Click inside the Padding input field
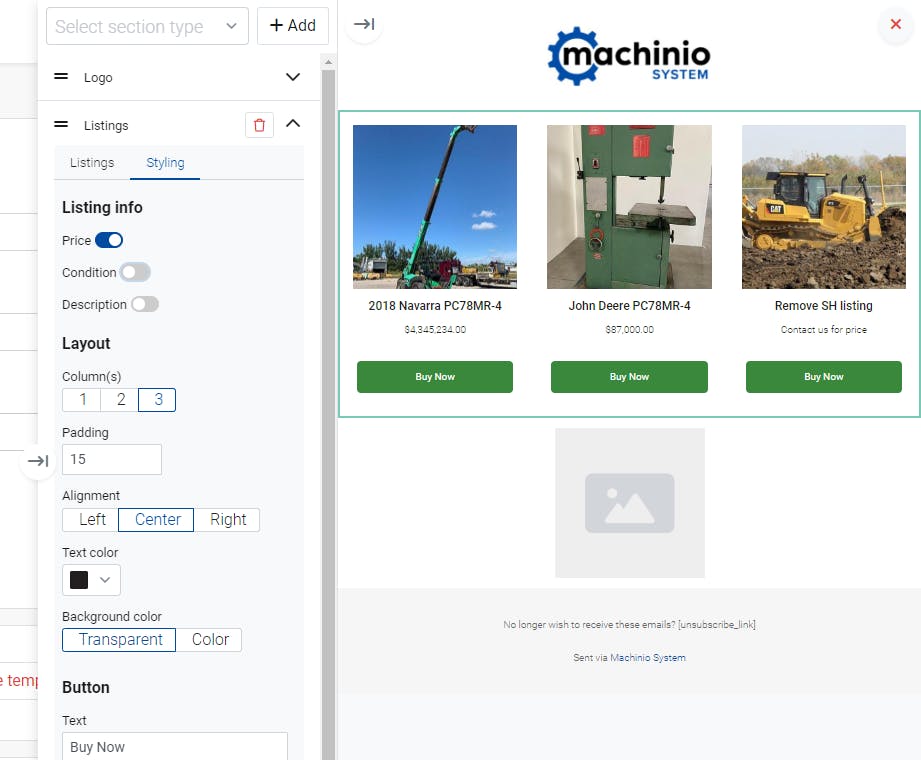Screen dimensions: 921x760 point(111,459)
